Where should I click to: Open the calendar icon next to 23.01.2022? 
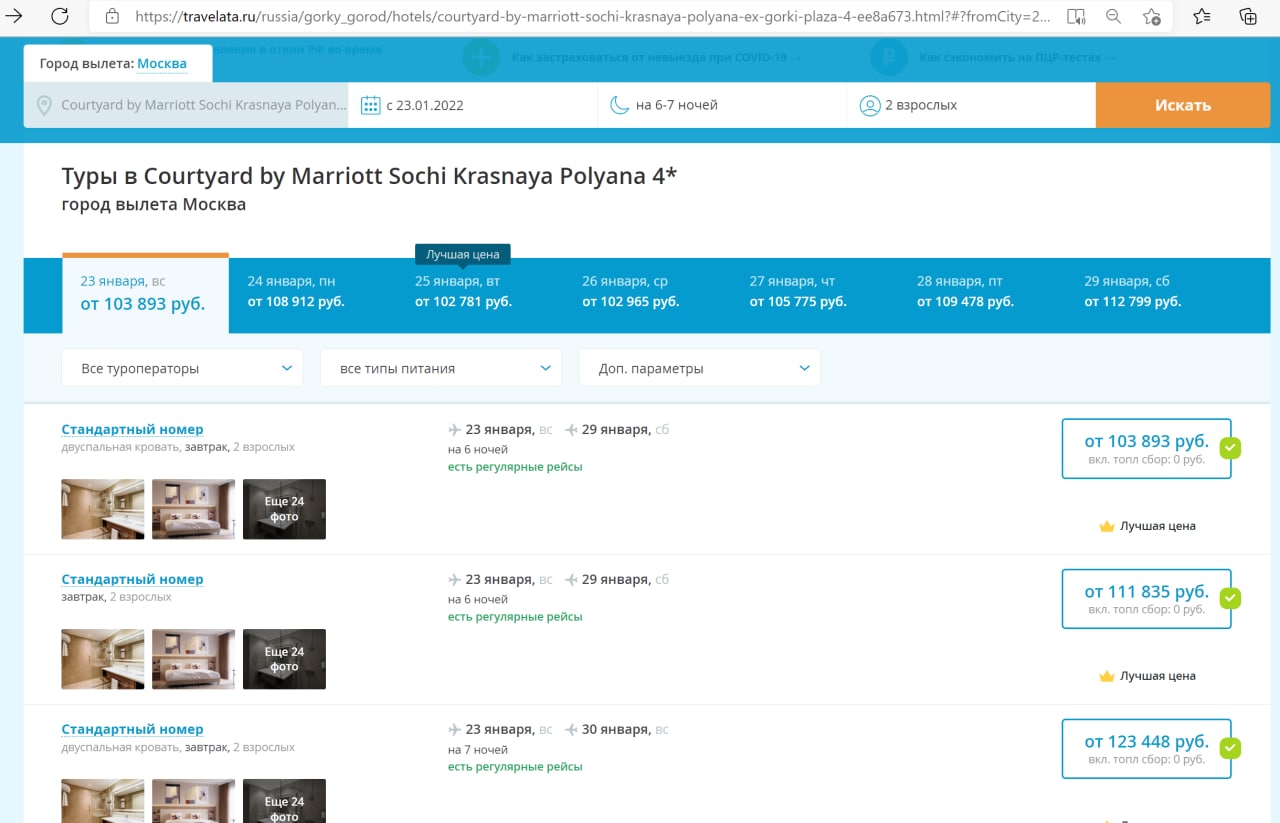coord(370,105)
